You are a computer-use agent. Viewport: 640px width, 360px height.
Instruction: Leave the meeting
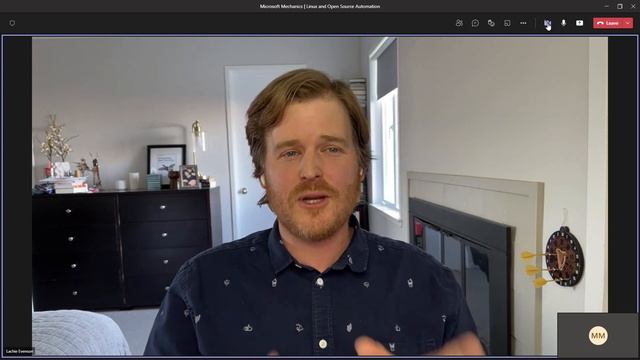click(x=608, y=23)
